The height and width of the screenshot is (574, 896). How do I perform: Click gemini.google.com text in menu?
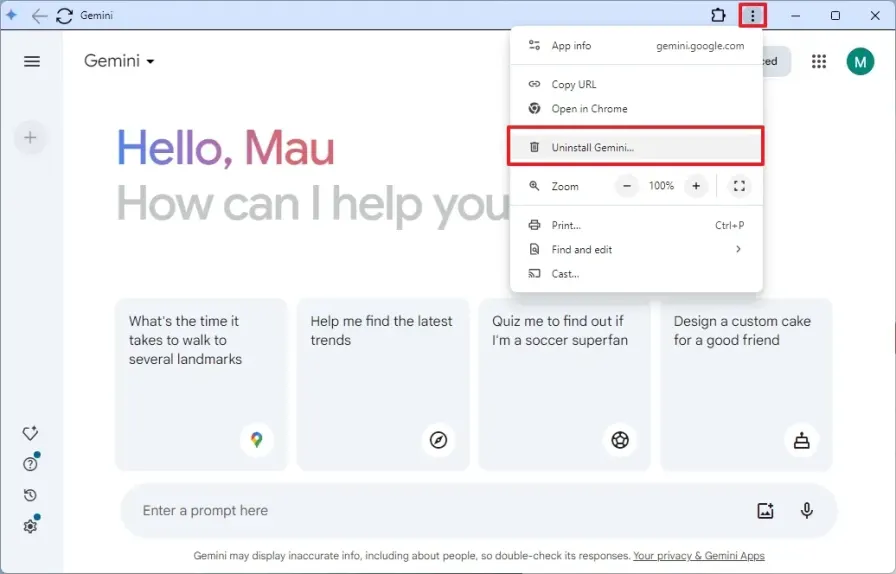tap(700, 46)
